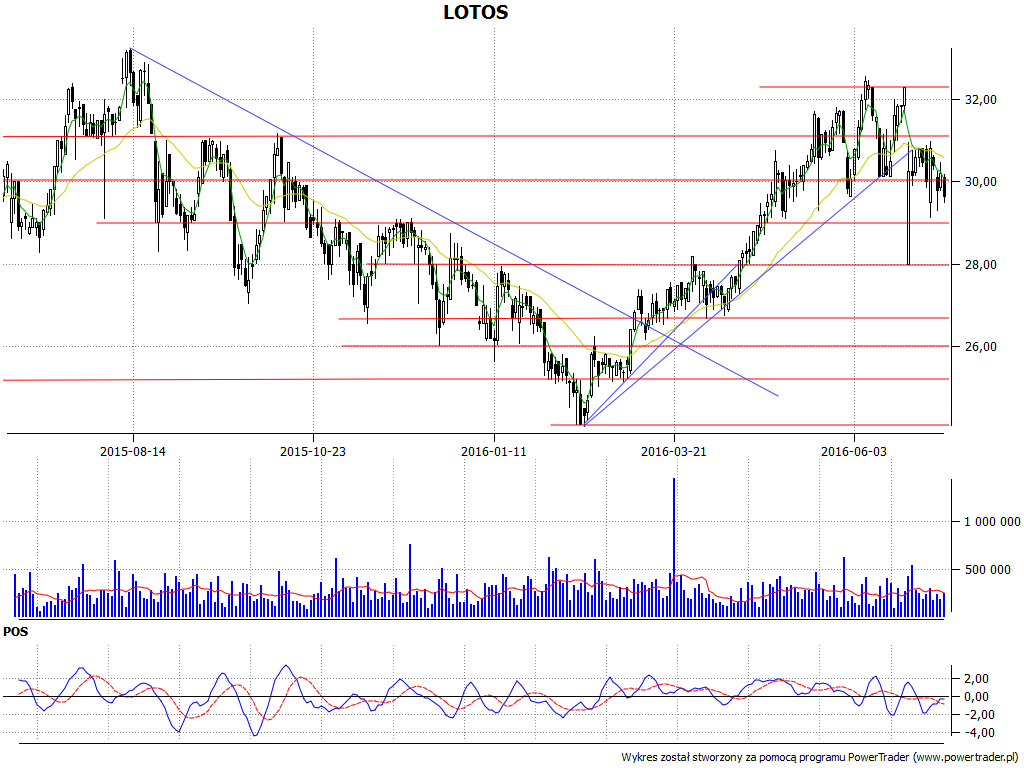Viewport: 1024px width, 768px height.
Task: Select the 2015-10-23 date label
Action: click(x=313, y=451)
